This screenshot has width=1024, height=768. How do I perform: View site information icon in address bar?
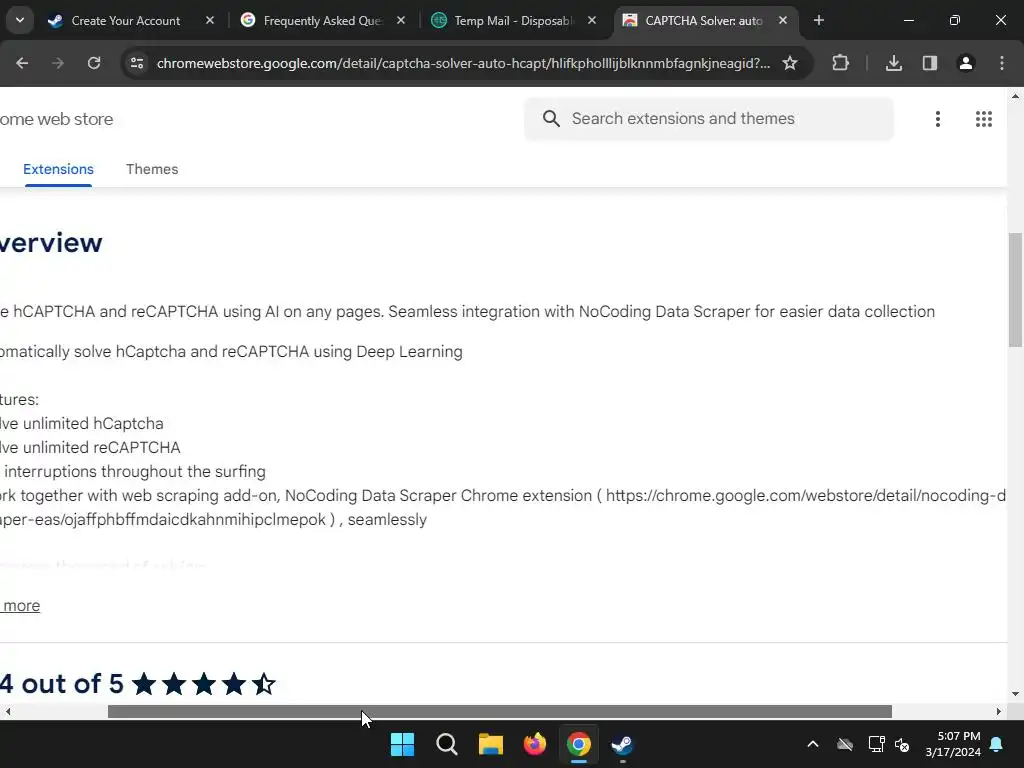pos(137,63)
